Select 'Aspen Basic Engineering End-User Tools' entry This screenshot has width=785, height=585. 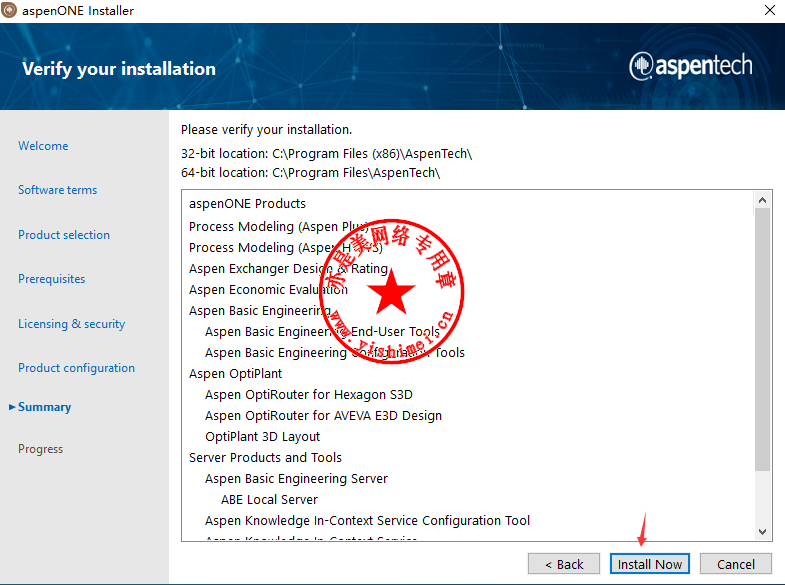tap(322, 332)
